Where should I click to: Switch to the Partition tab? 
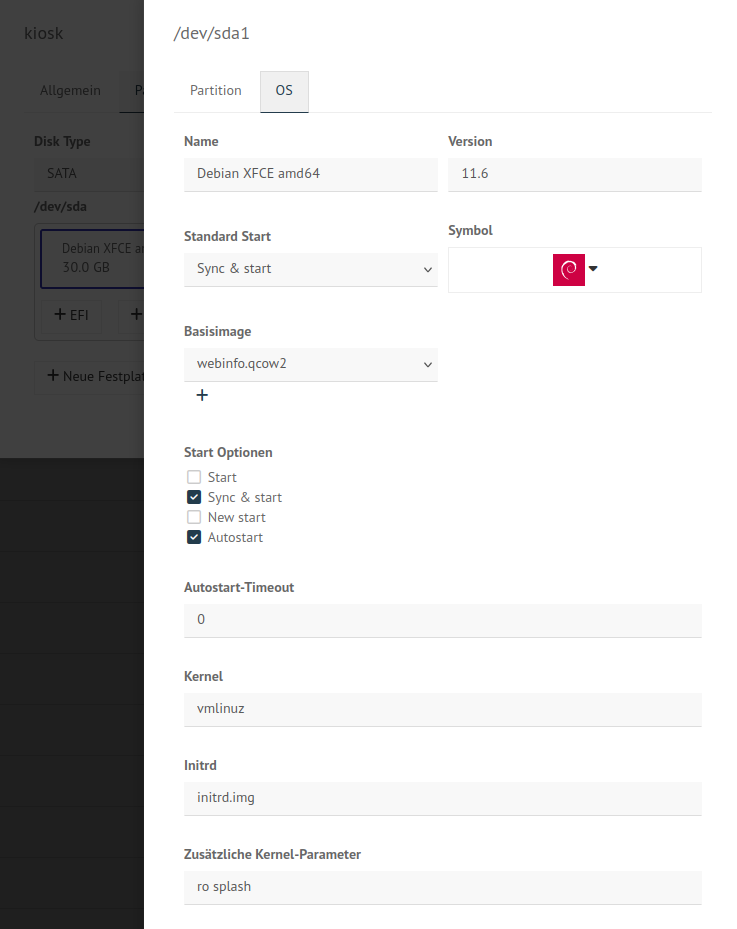[216, 90]
